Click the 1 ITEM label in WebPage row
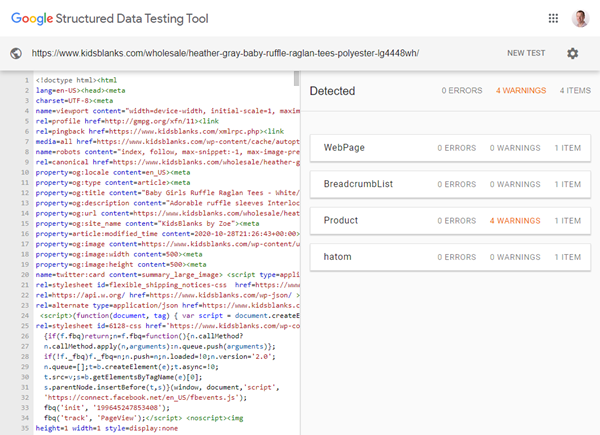 [568, 148]
